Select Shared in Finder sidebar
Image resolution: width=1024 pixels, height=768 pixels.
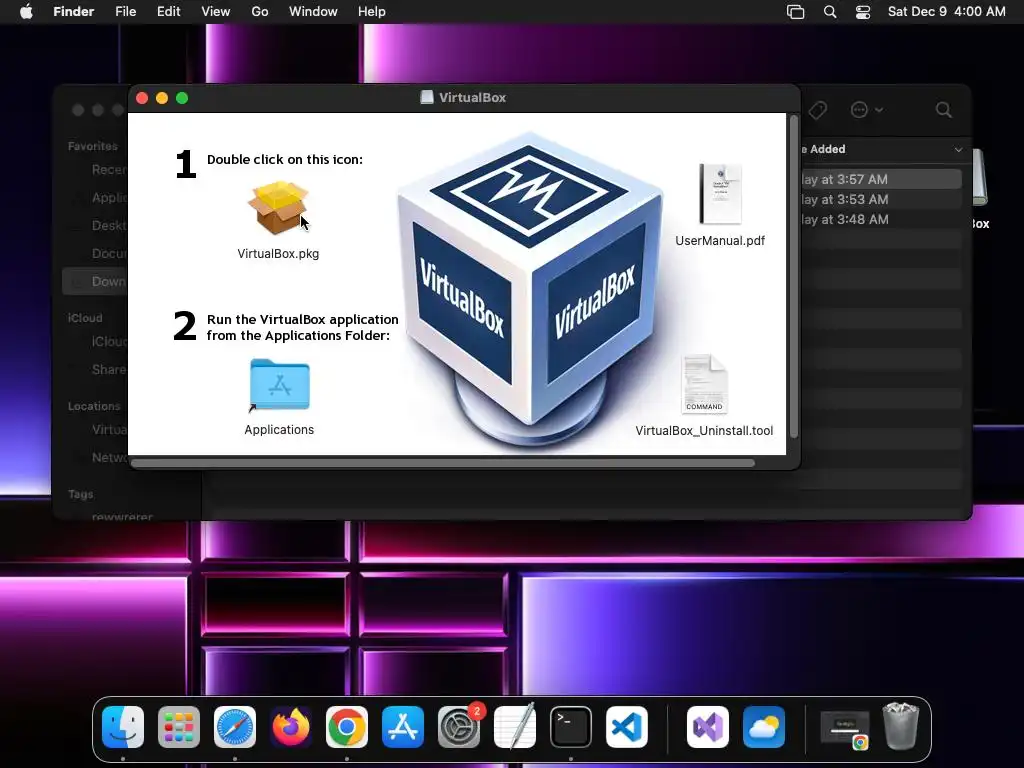click(95, 370)
